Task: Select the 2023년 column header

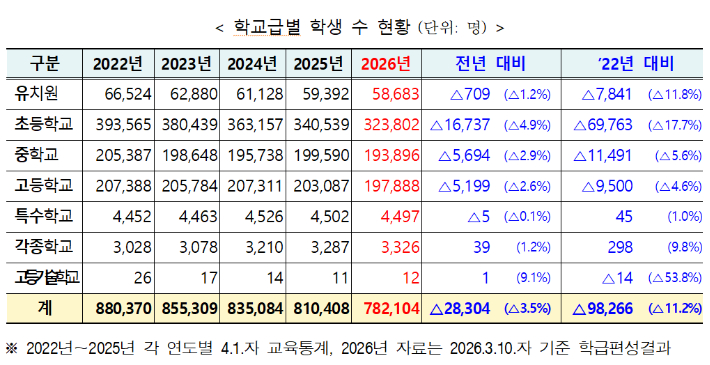Action: 187,64
